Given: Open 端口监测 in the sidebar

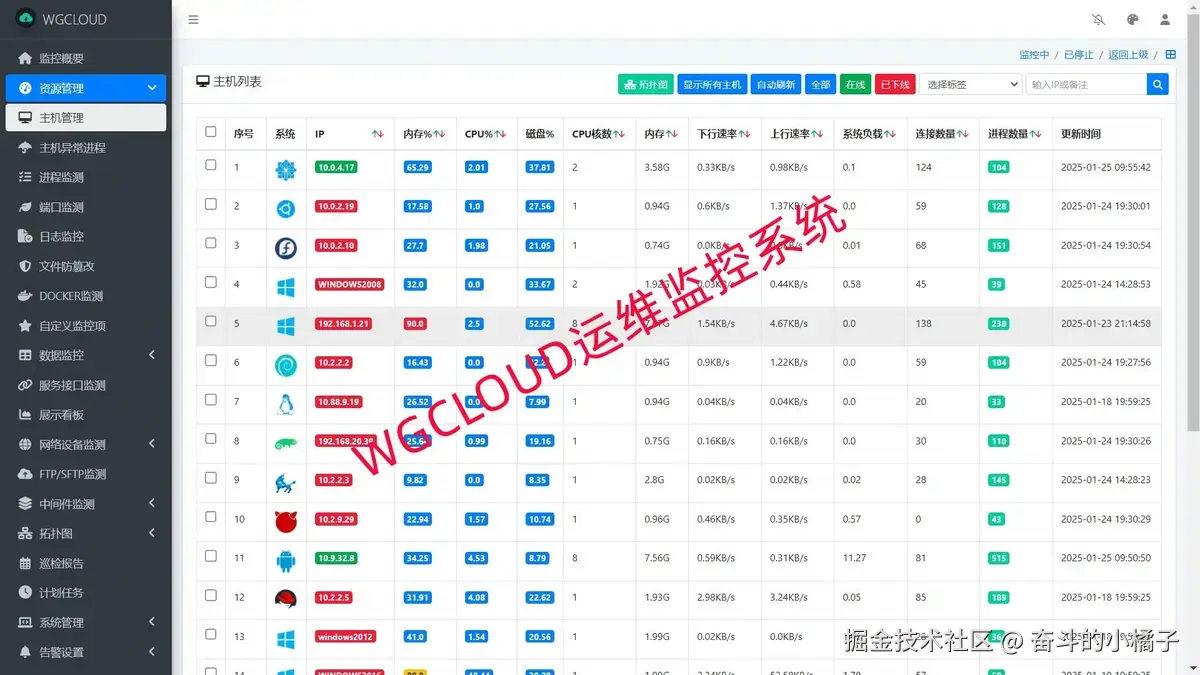Looking at the screenshot, I should coord(86,207).
